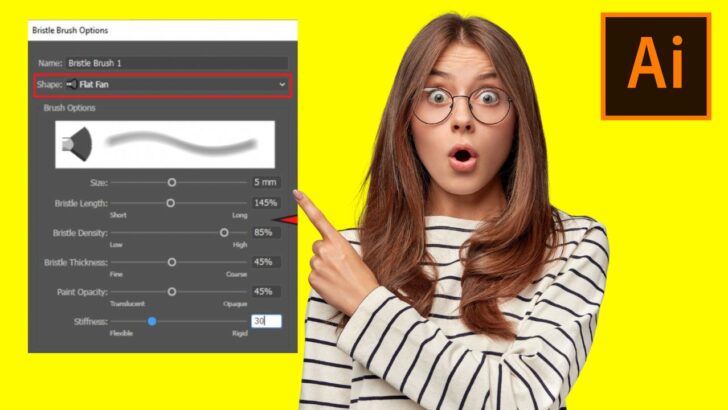Click the Bristle Length label

pos(81,203)
